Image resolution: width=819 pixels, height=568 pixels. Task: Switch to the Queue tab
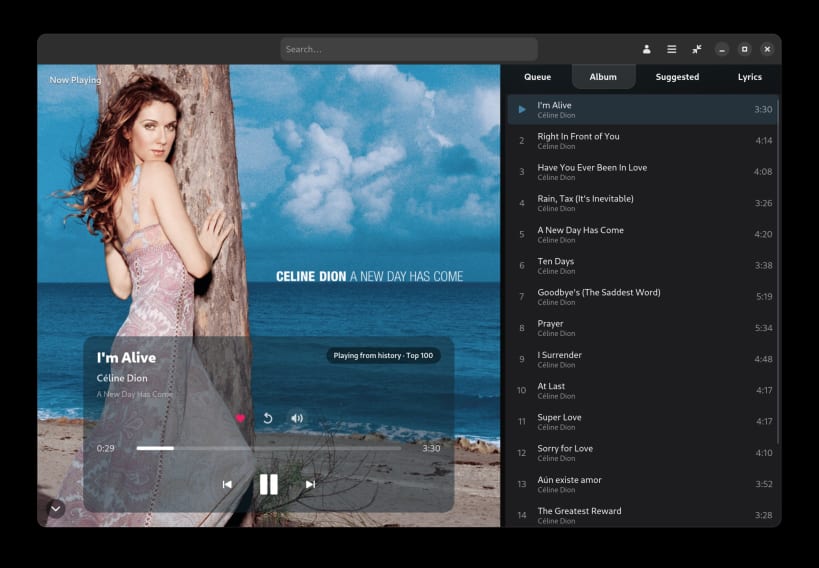click(x=537, y=77)
